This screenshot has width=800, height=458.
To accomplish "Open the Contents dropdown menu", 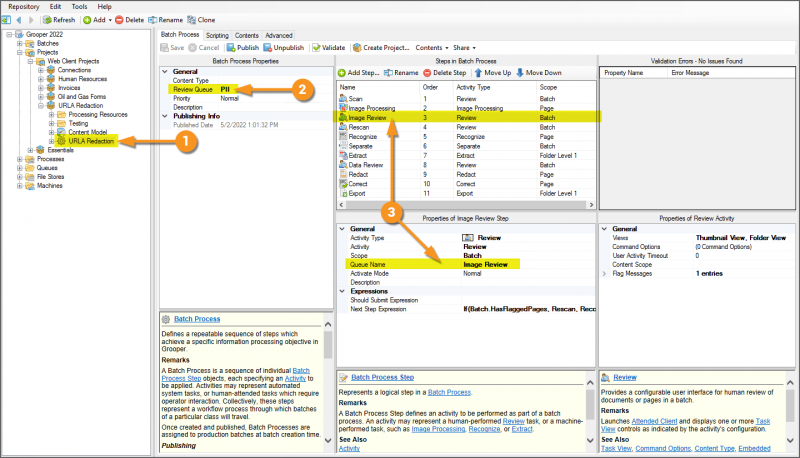I will [432, 47].
